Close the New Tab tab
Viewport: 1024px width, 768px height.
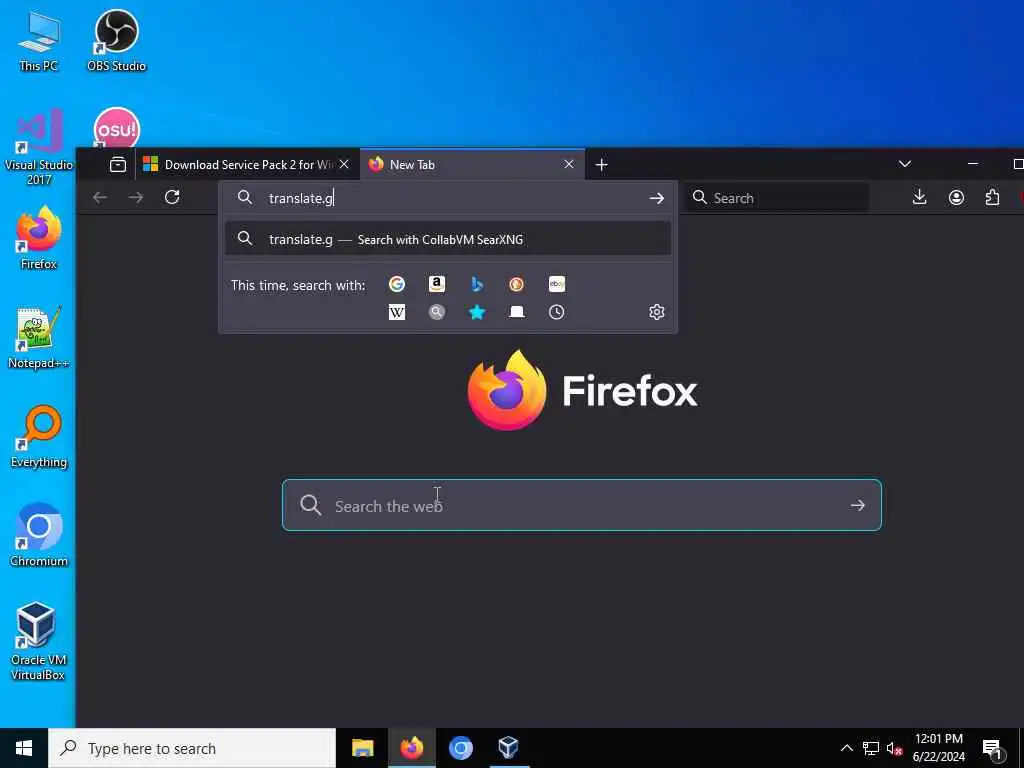[569, 165]
